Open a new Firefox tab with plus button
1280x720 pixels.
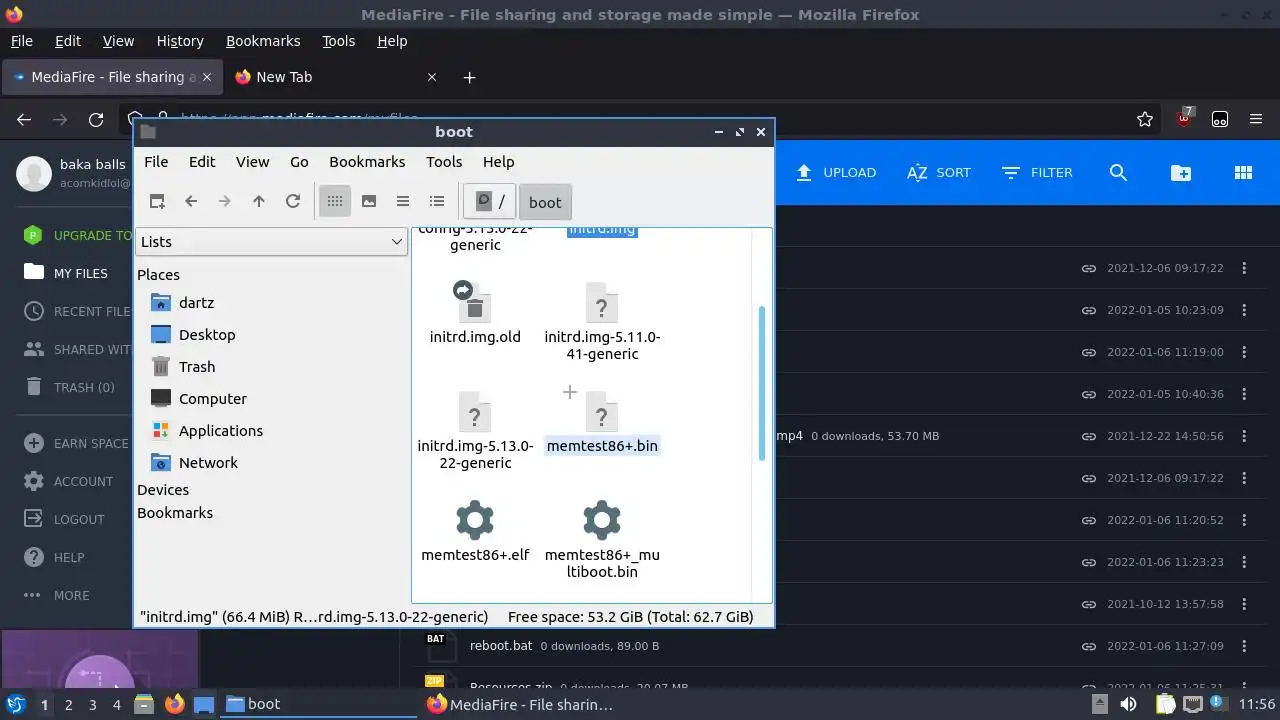(x=469, y=77)
